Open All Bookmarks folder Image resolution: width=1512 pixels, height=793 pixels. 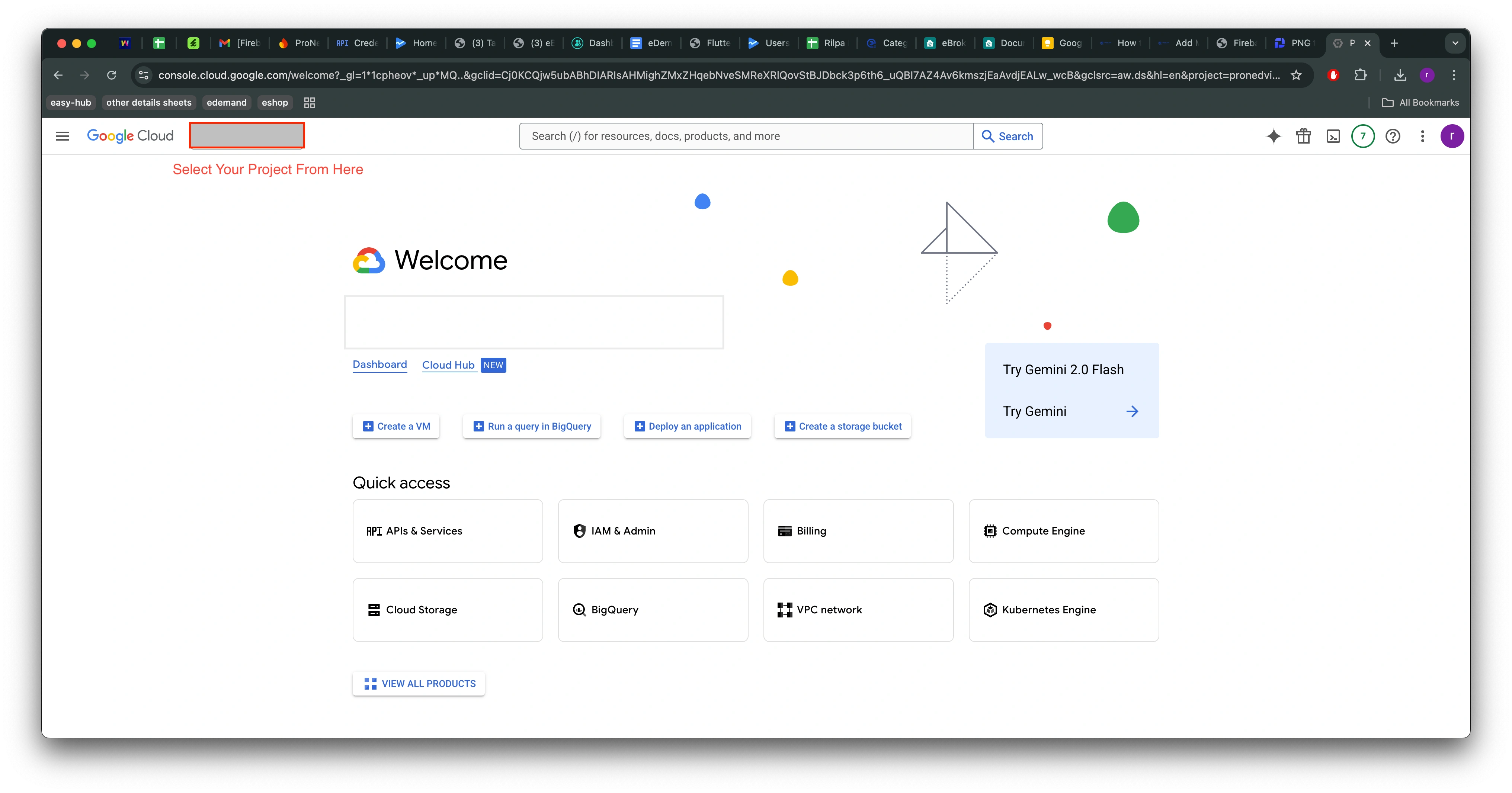point(1420,103)
